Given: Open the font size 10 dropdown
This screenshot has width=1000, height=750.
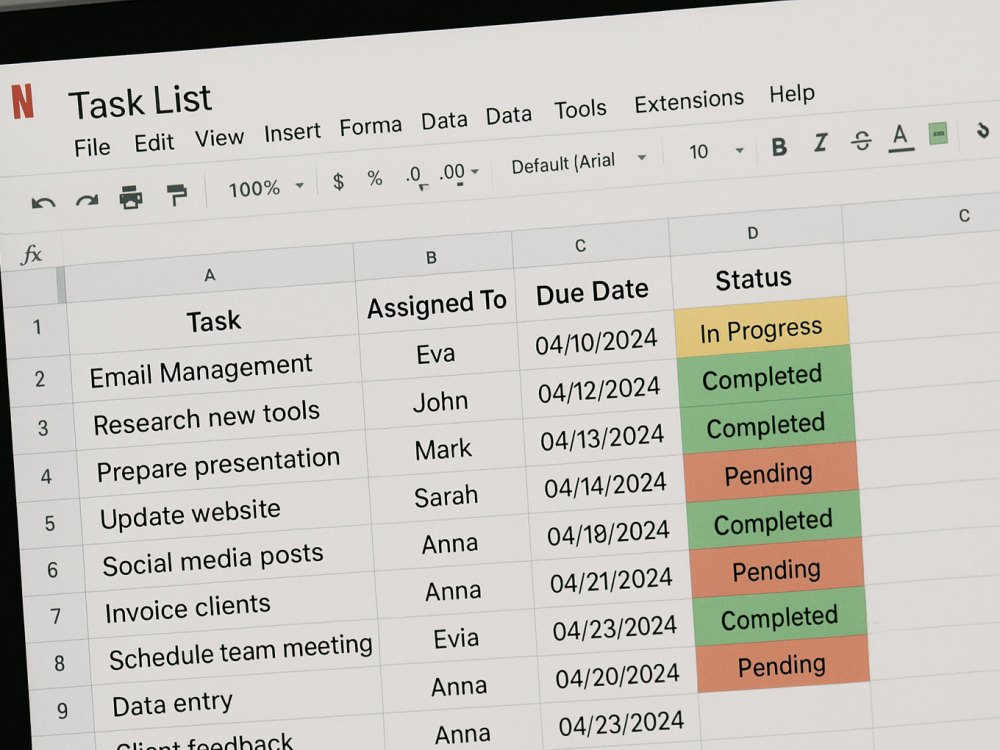Looking at the screenshot, I should point(716,152).
